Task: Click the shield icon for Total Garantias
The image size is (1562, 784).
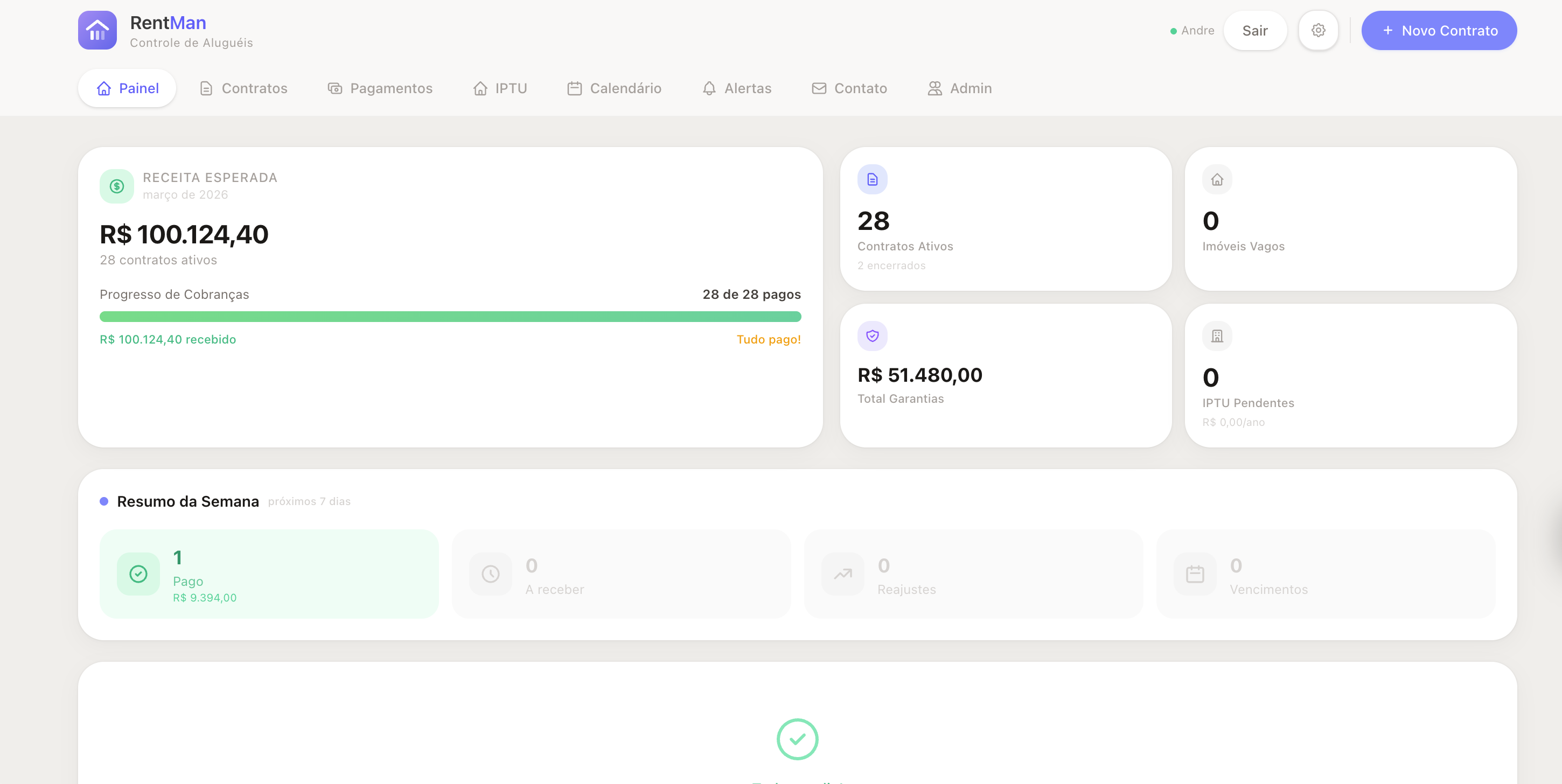Action: click(872, 336)
